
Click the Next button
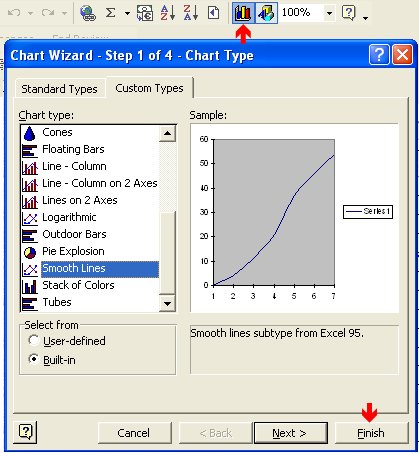click(290, 433)
